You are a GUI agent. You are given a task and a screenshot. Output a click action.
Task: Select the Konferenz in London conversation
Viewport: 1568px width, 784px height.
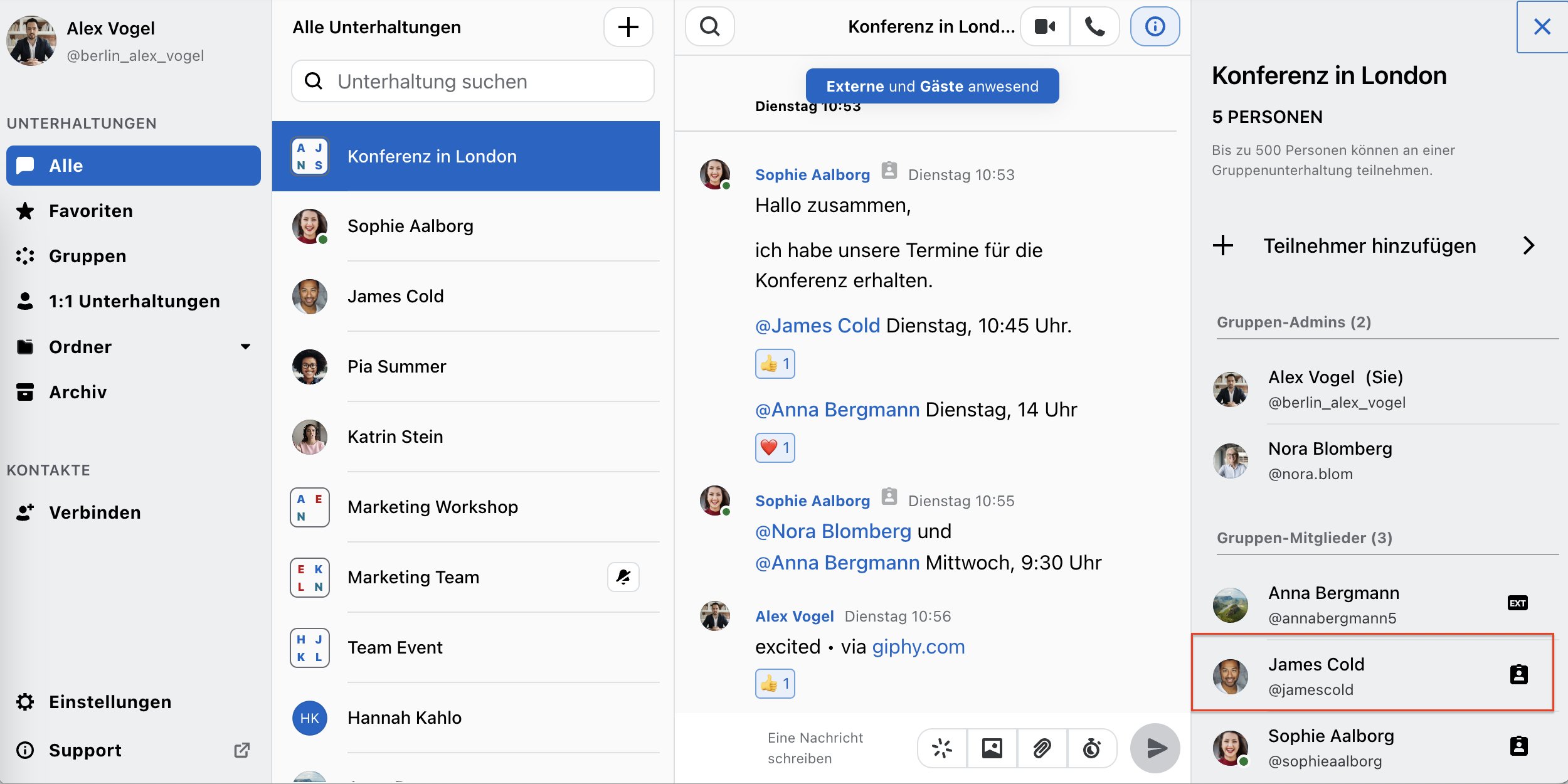tap(466, 156)
